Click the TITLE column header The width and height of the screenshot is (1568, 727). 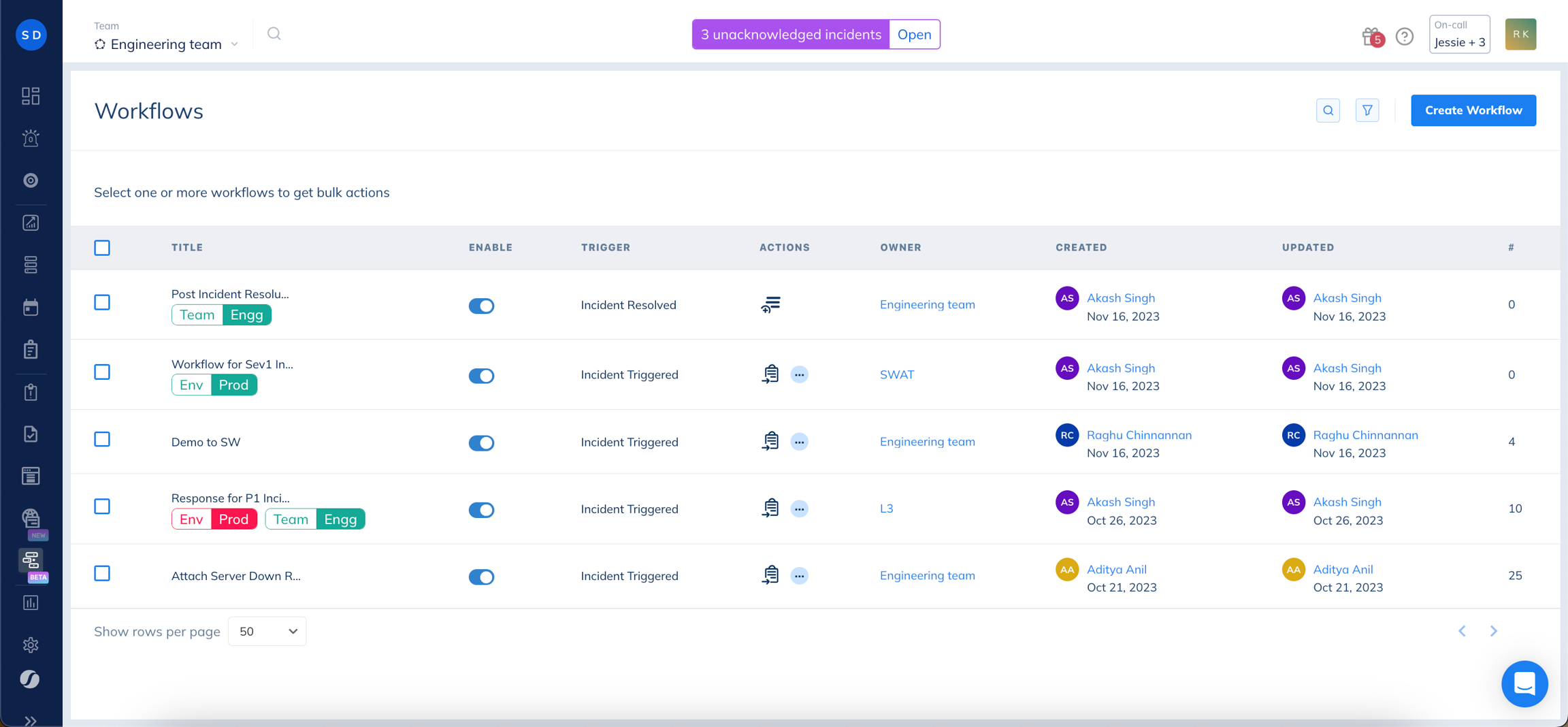click(187, 248)
